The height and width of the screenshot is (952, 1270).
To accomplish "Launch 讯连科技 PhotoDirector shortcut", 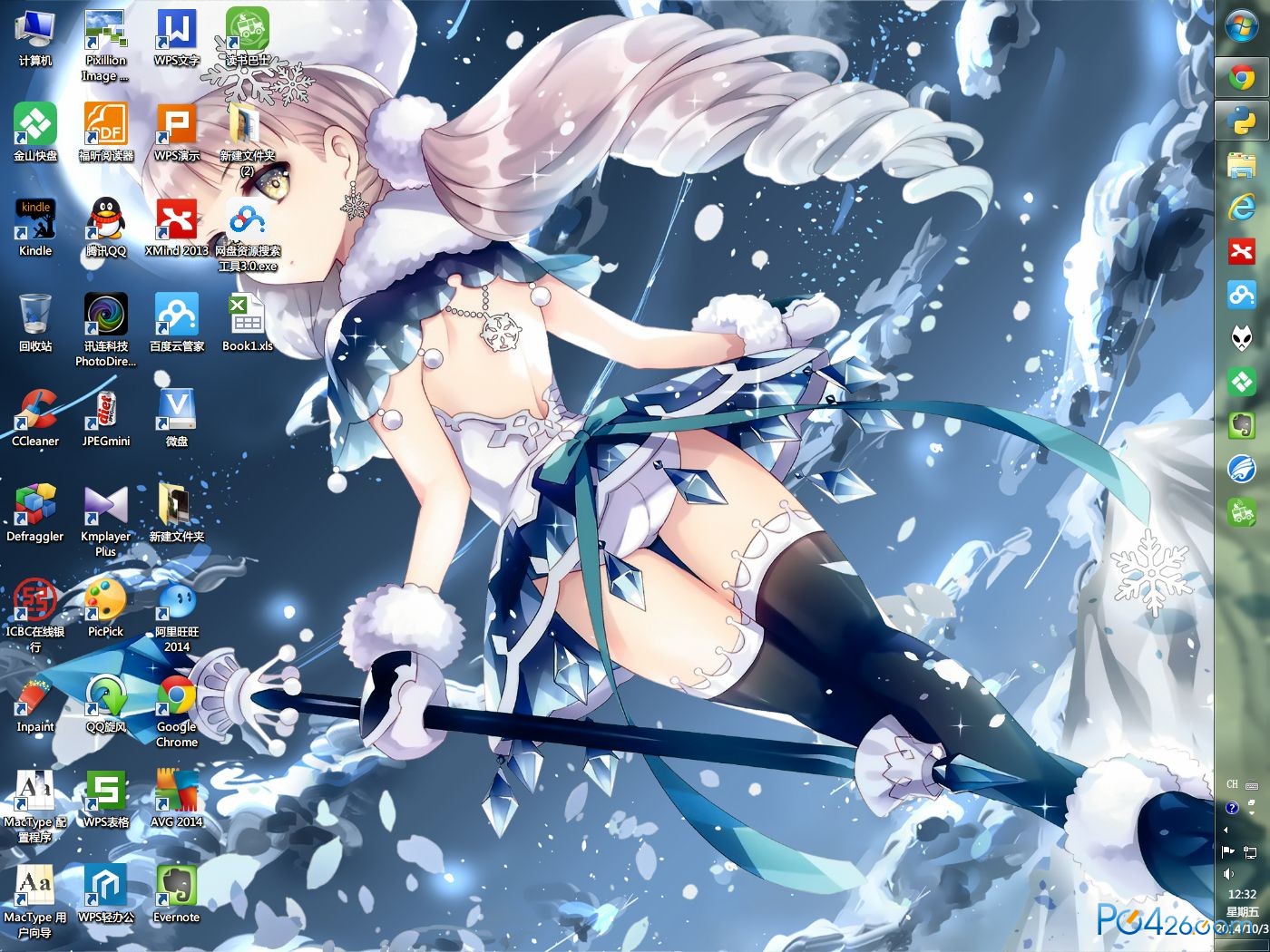I will pos(106,331).
